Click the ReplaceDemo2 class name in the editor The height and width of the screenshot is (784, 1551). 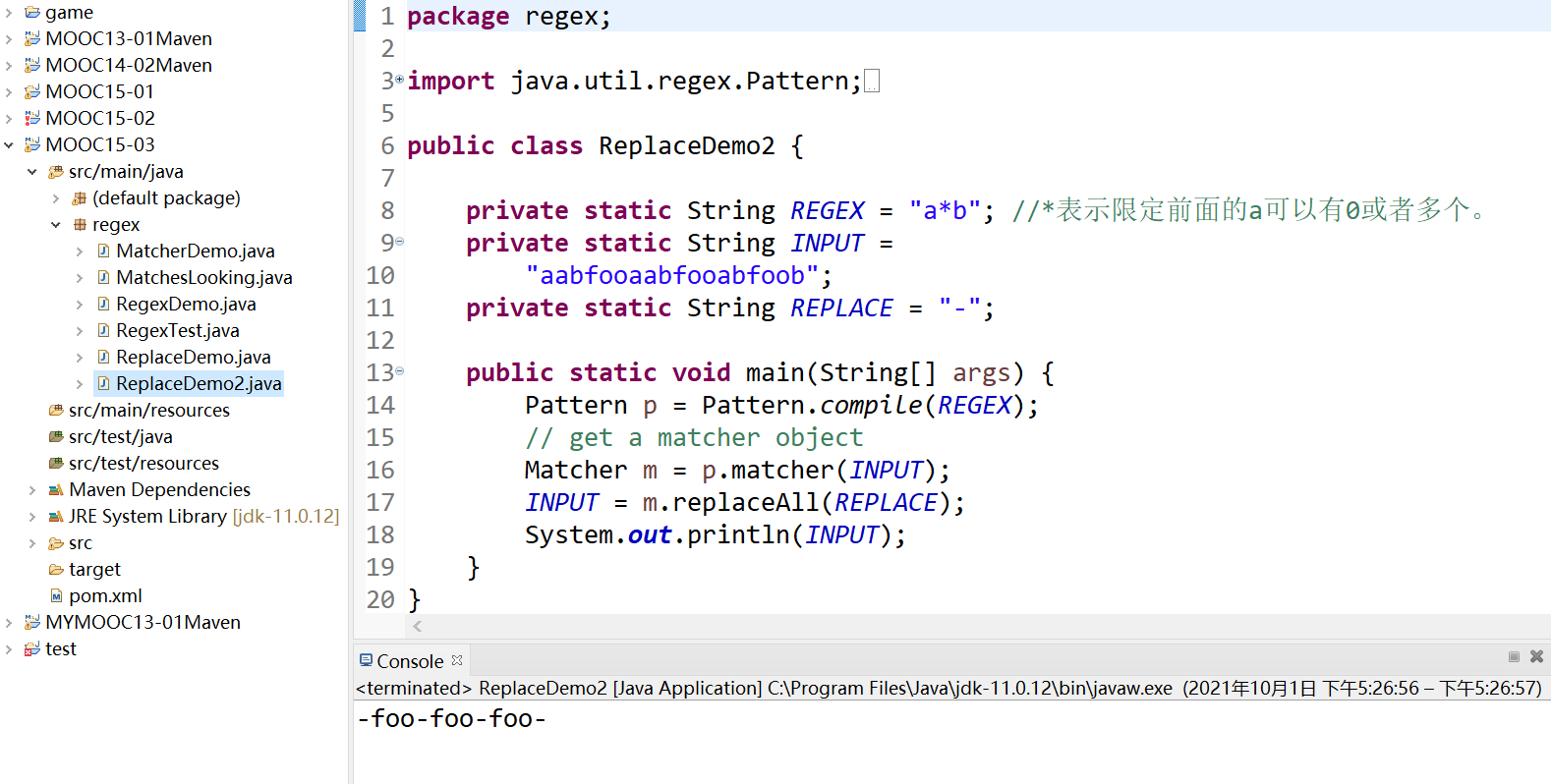pos(686,145)
